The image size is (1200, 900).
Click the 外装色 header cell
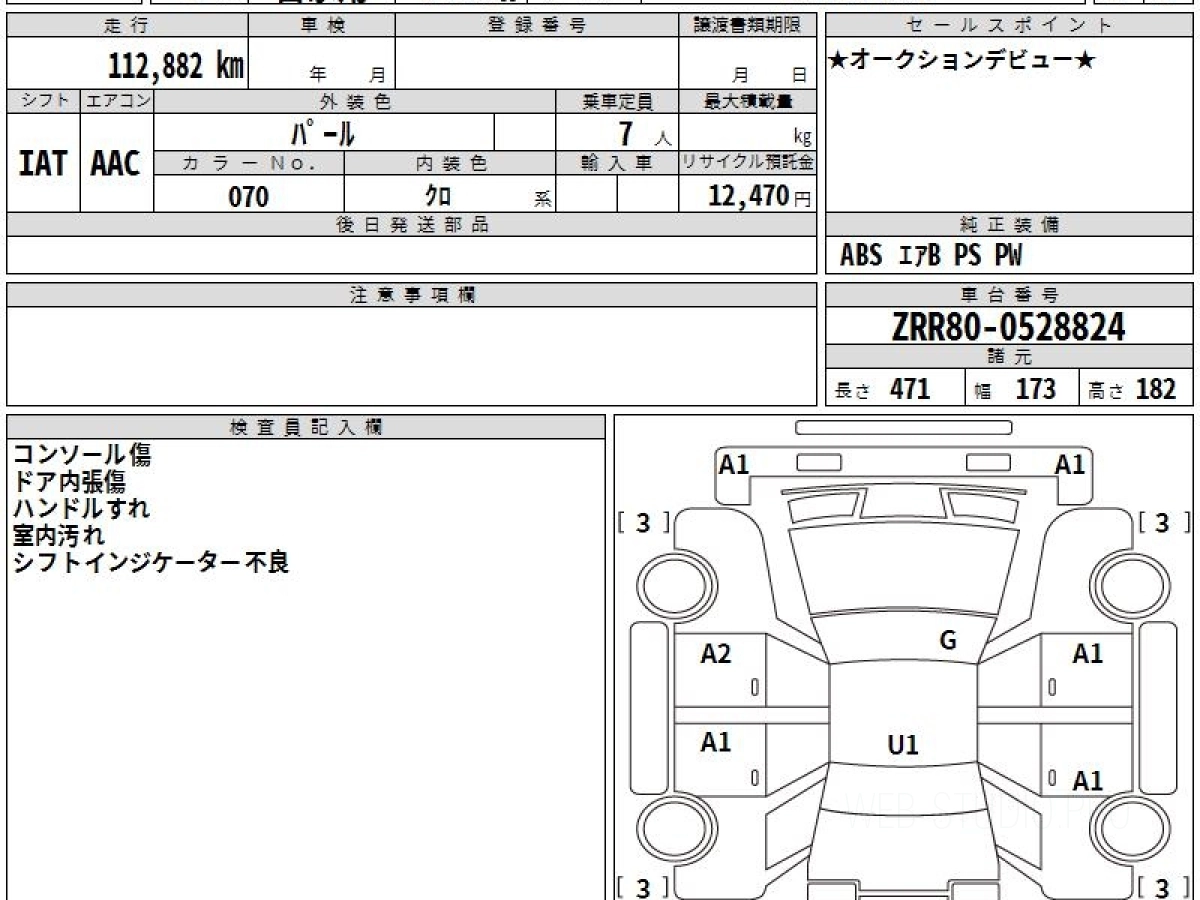coord(355,101)
